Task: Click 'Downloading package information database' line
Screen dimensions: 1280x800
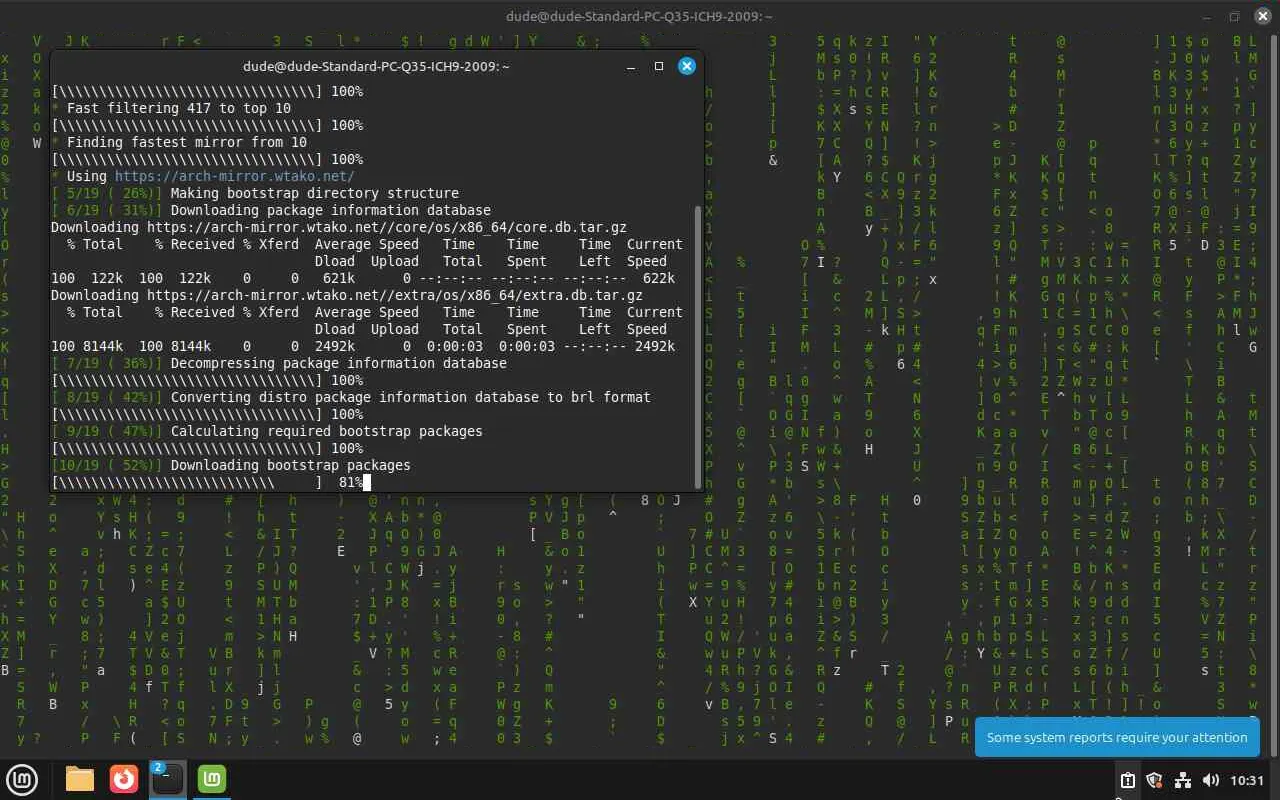Action: pyautogui.click(x=271, y=210)
